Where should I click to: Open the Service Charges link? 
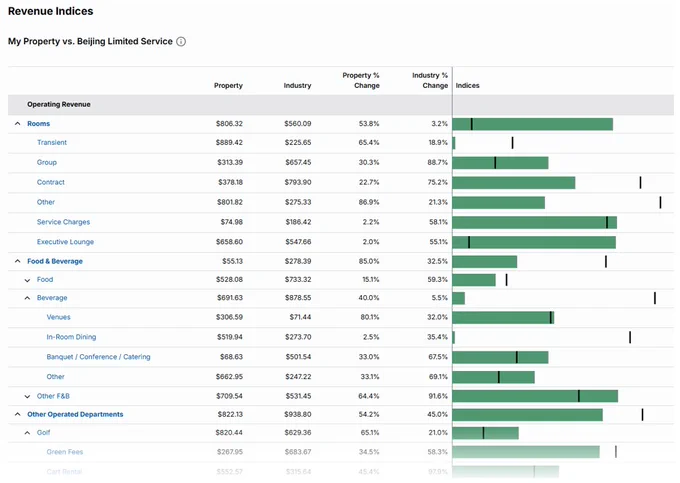pos(63,222)
